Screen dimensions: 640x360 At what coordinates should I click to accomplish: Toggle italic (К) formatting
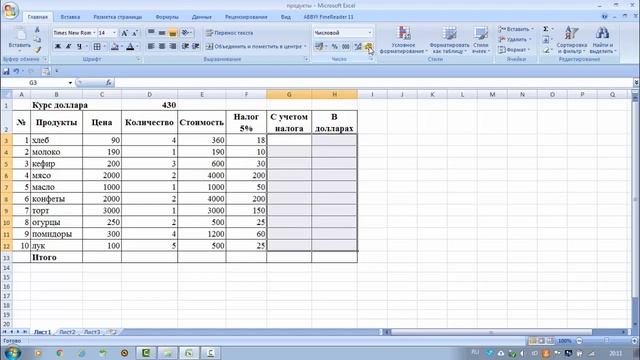[69, 47]
